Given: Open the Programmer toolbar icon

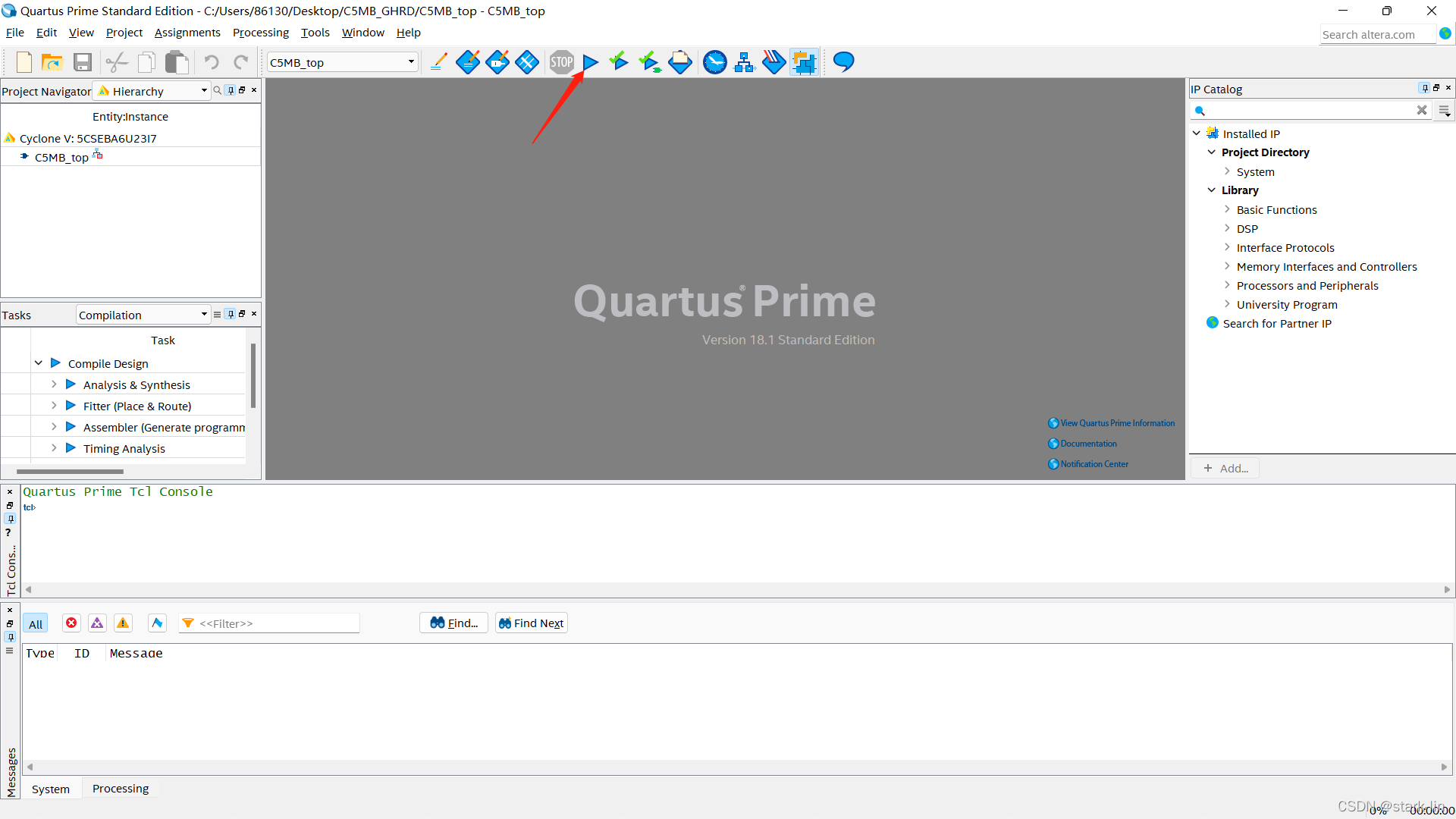Looking at the screenshot, I should (774, 62).
